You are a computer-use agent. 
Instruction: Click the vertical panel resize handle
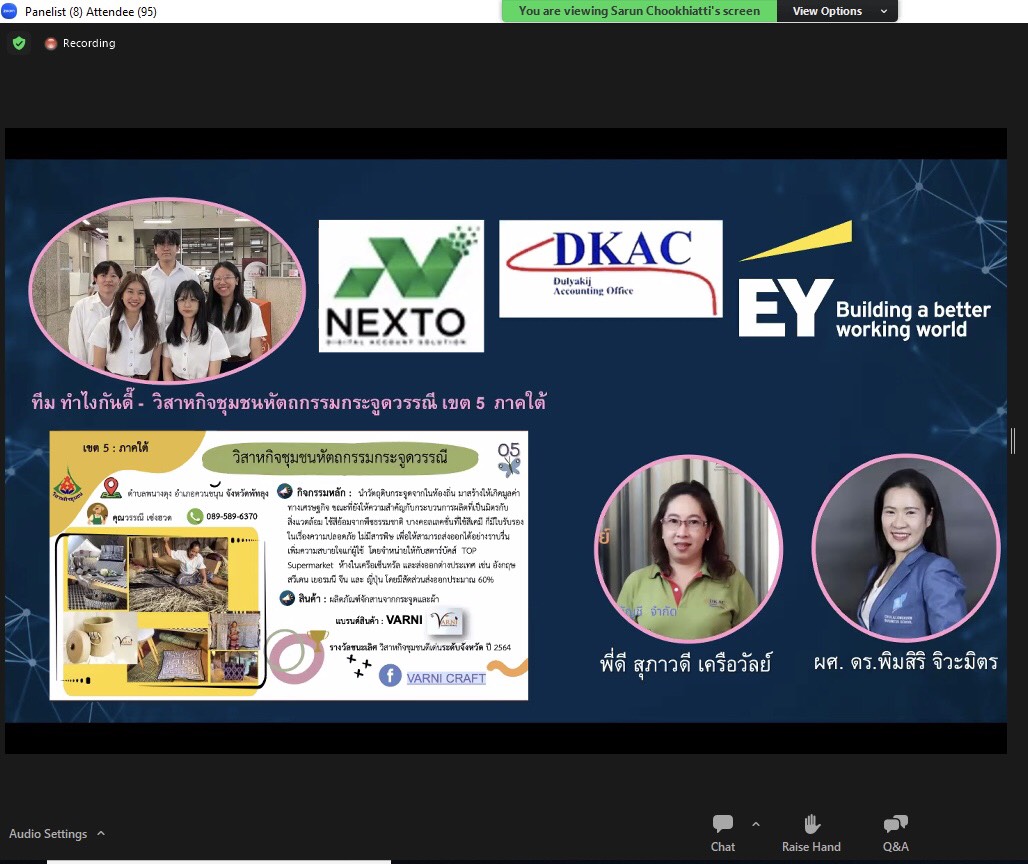[x=1014, y=441]
